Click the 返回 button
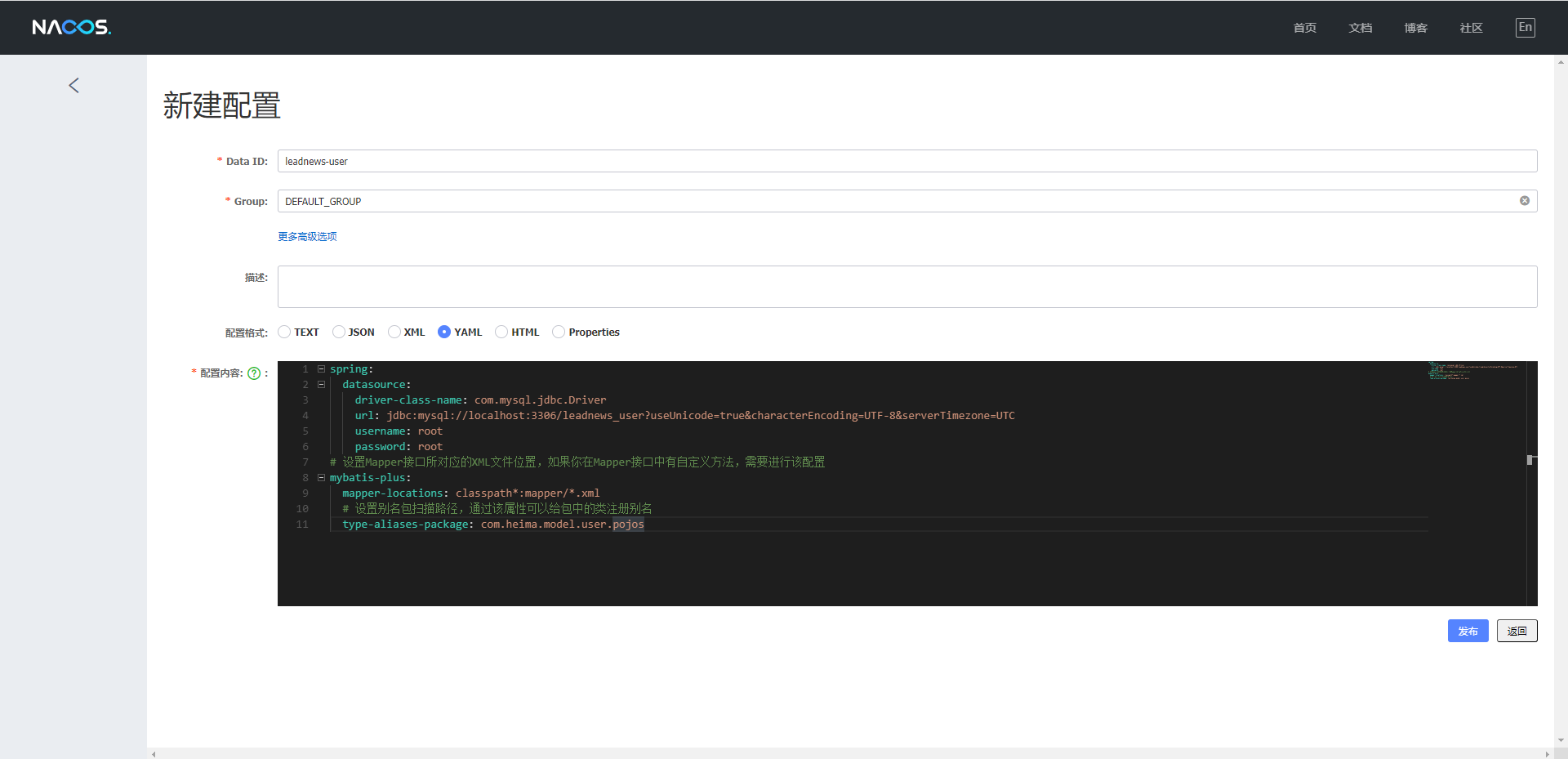1568x759 pixels. click(x=1517, y=631)
